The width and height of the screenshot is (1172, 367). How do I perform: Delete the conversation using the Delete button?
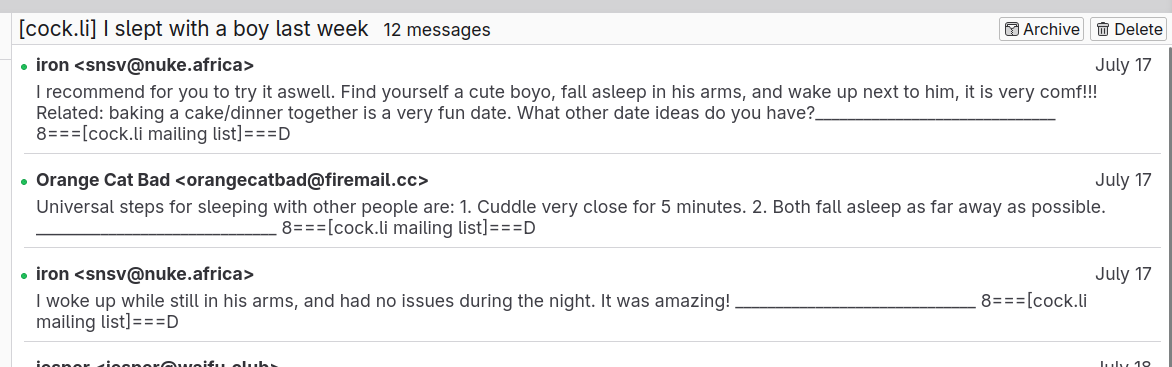coord(1128,29)
